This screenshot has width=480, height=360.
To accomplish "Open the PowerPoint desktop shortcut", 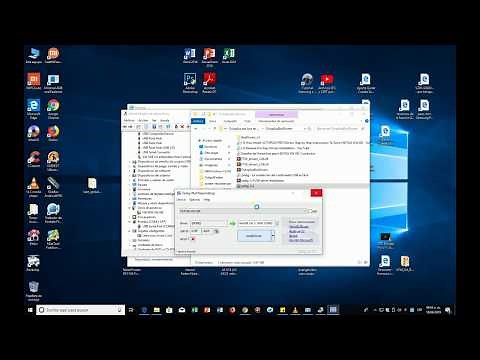I will click(x=209, y=57).
